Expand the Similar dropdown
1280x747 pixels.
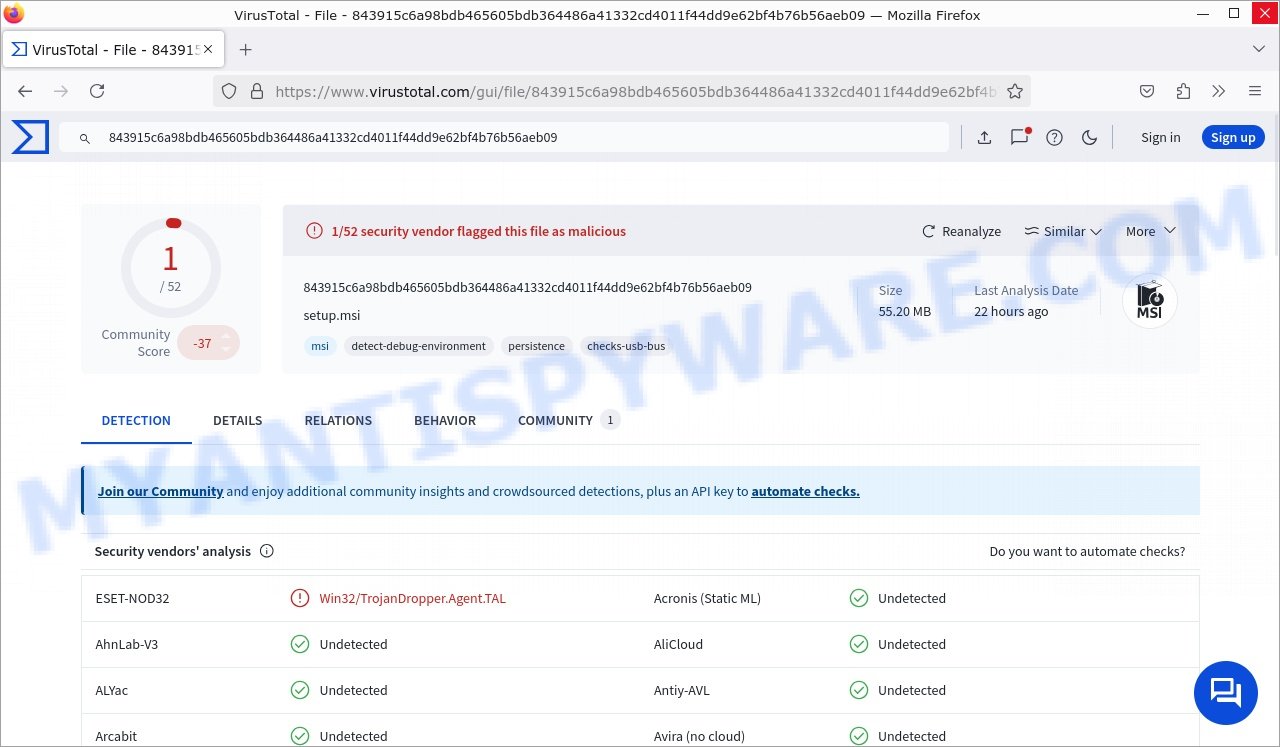1063,231
